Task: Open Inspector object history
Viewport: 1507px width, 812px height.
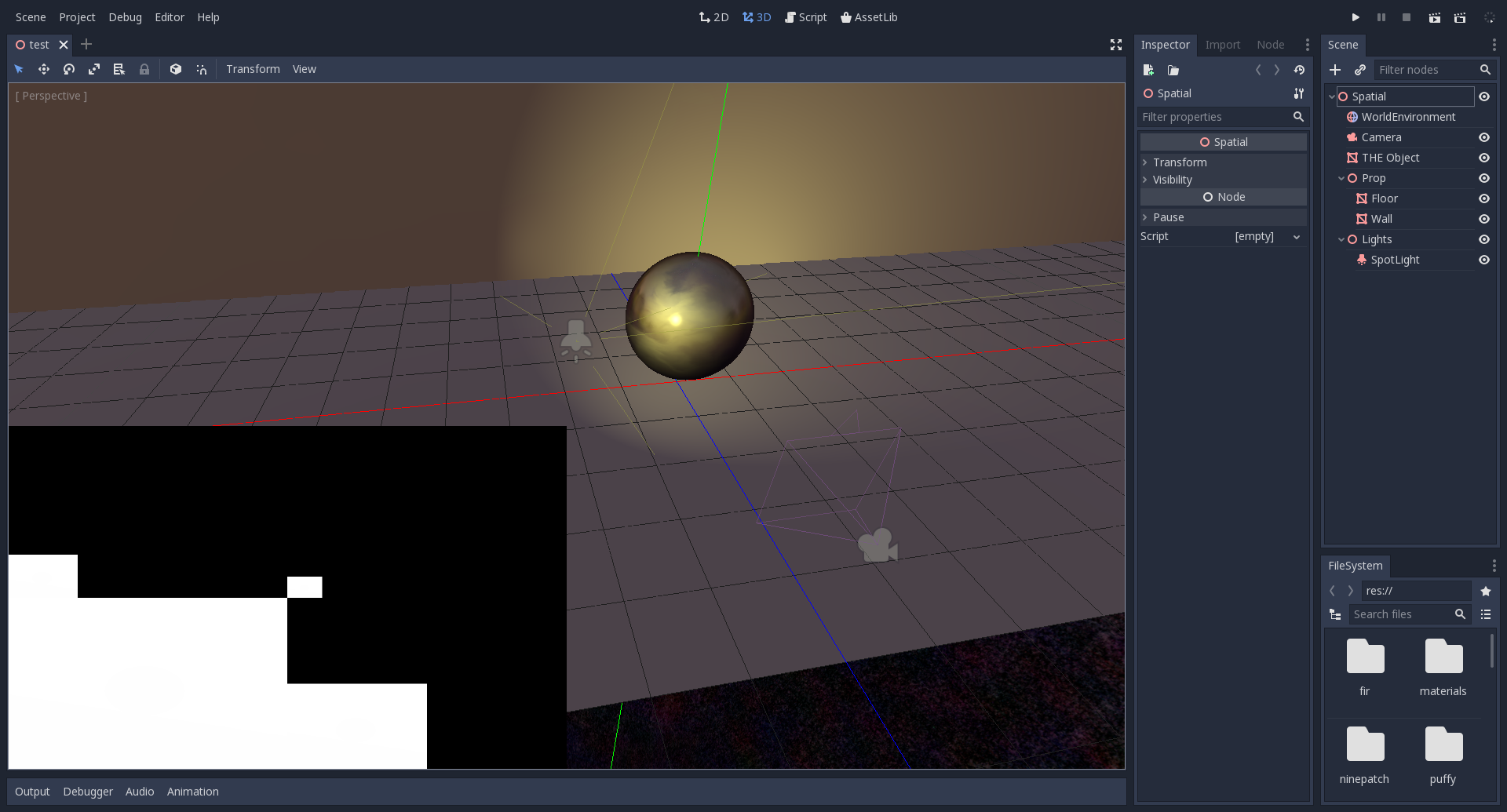Action: coord(1299,70)
